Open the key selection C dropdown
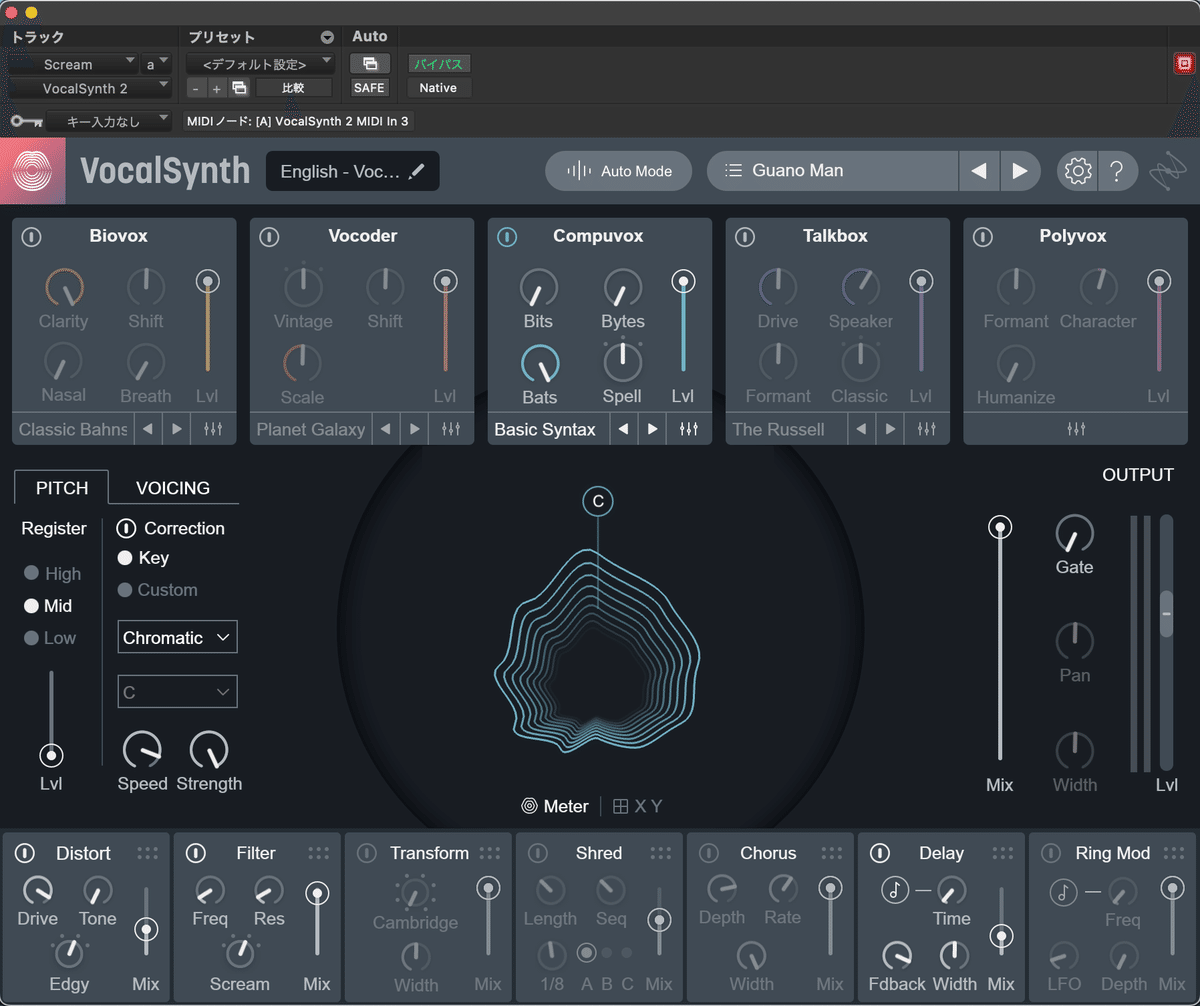Image resolution: width=1200 pixels, height=1006 pixels. 177,691
